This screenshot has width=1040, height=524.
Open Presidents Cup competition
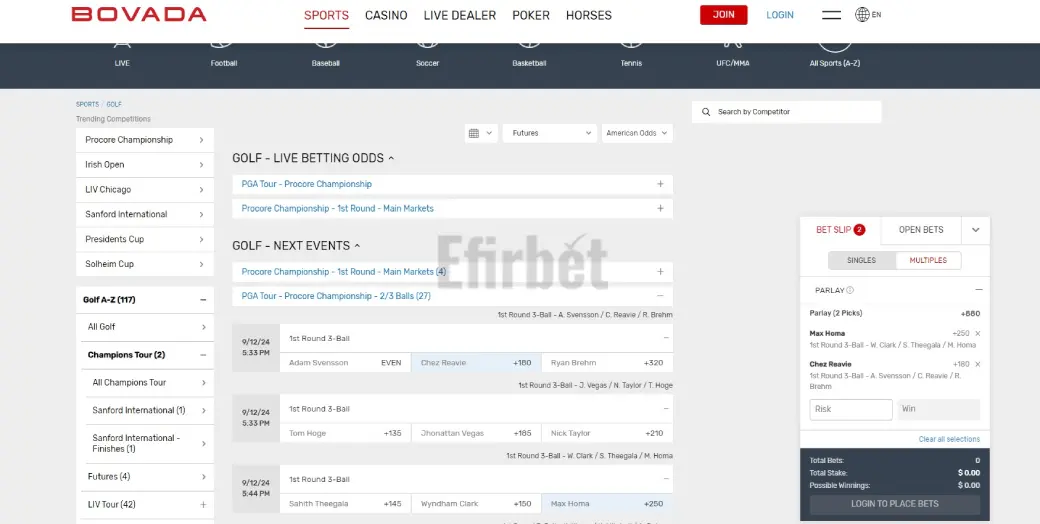145,239
